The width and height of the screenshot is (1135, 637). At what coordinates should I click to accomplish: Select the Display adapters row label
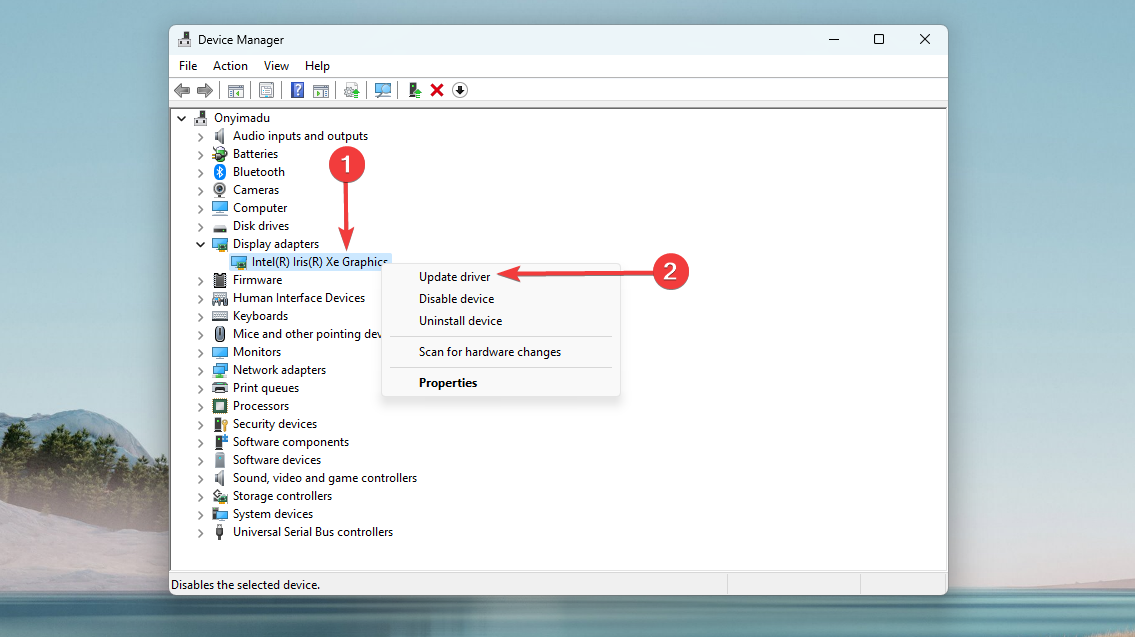[x=276, y=244]
